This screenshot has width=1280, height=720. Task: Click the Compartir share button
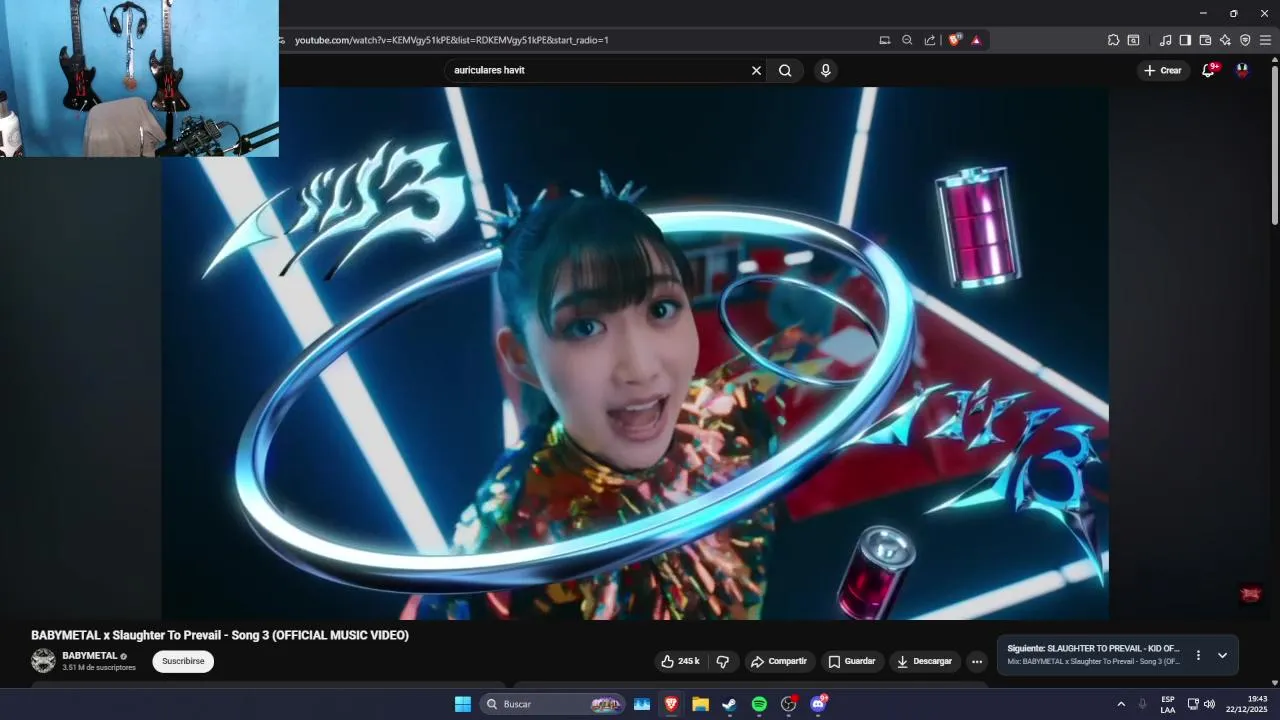[779, 661]
